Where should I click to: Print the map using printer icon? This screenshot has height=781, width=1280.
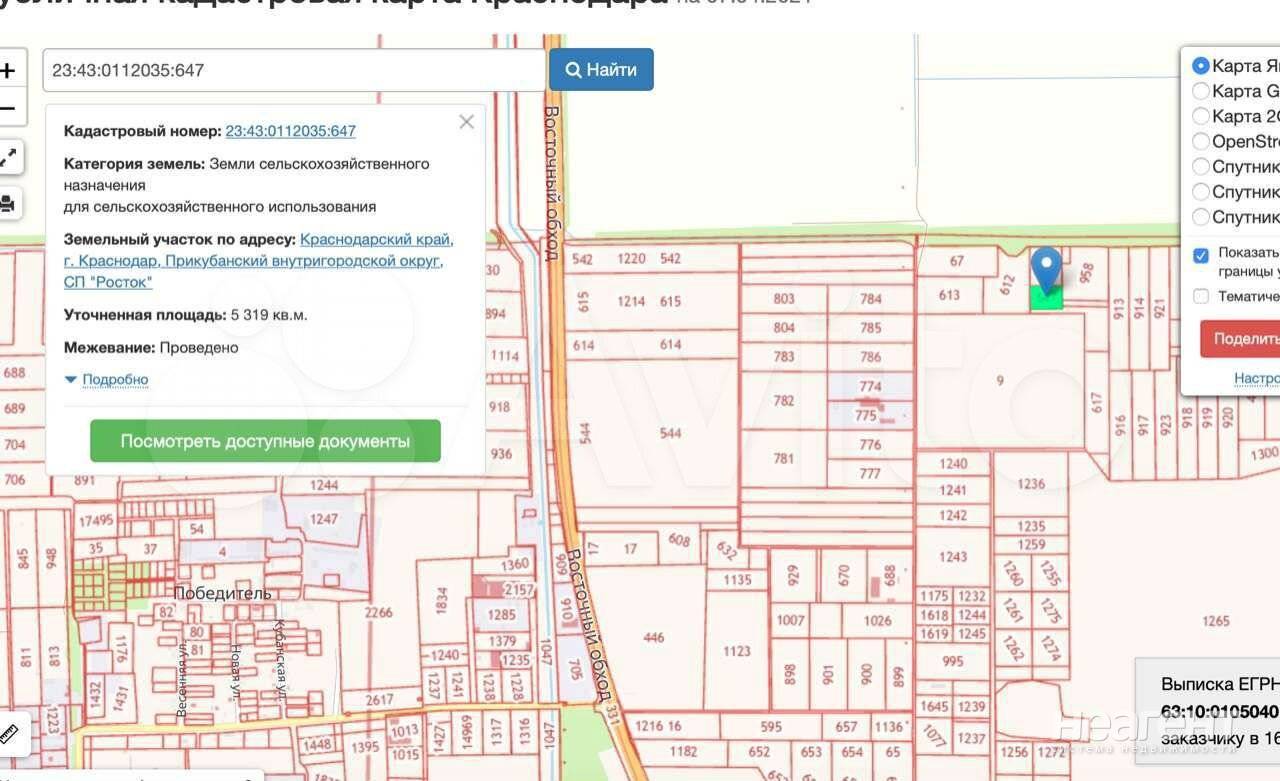tap(8, 204)
